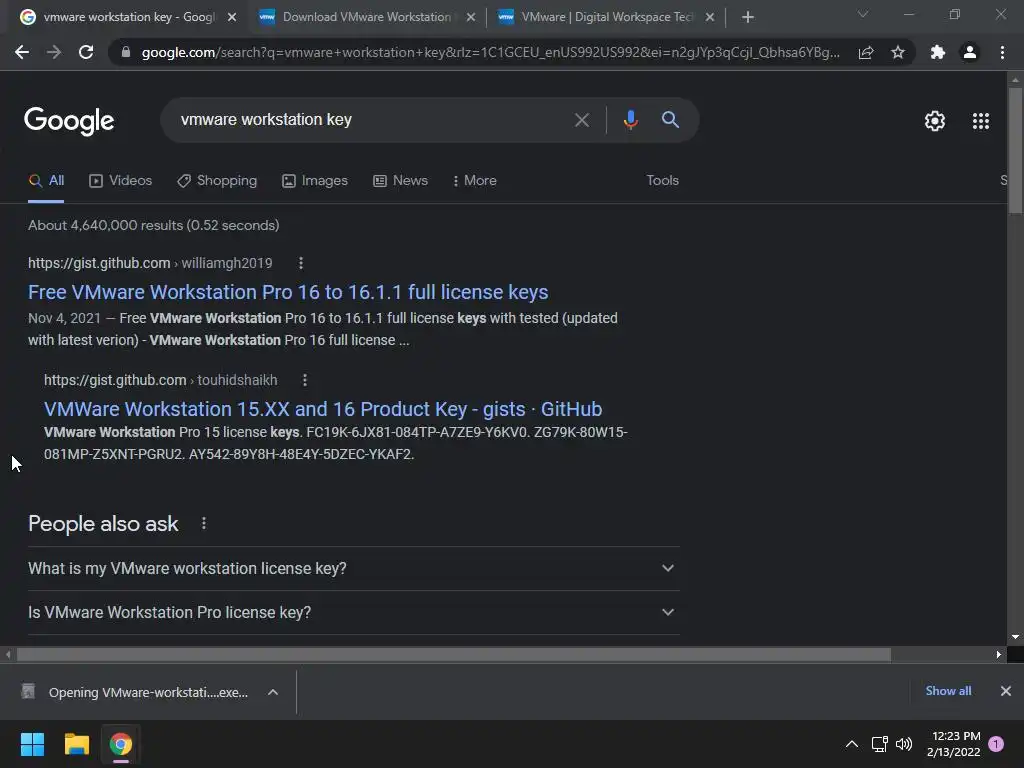
Task: Open Google quick settings gear
Action: [x=935, y=121]
